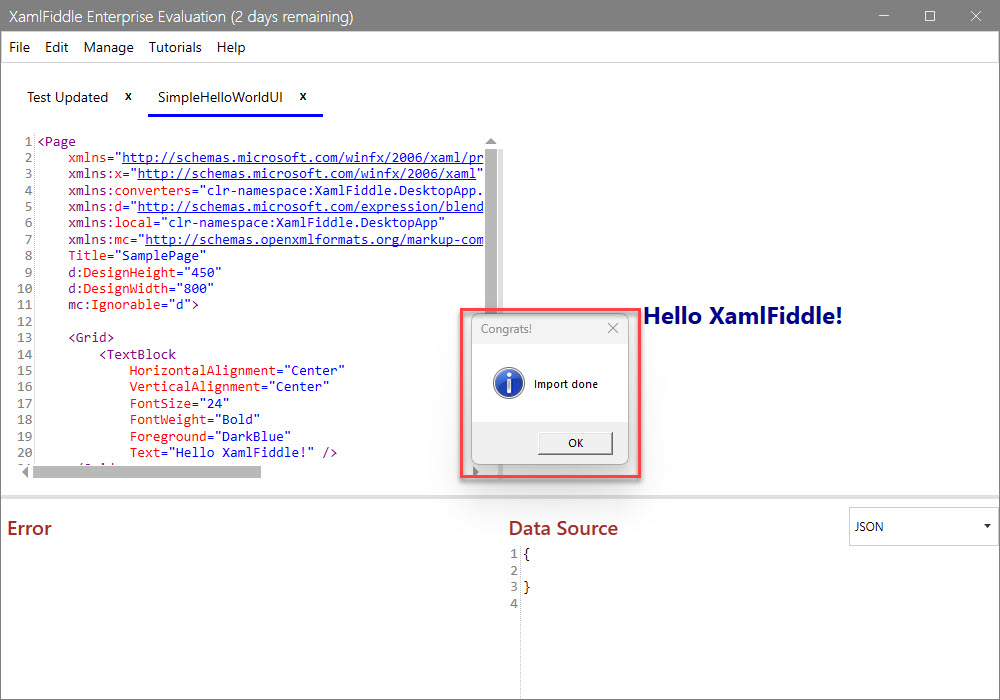Click VerticalAlignment="Center" attribute
The height and width of the screenshot is (700, 1000).
(x=230, y=386)
